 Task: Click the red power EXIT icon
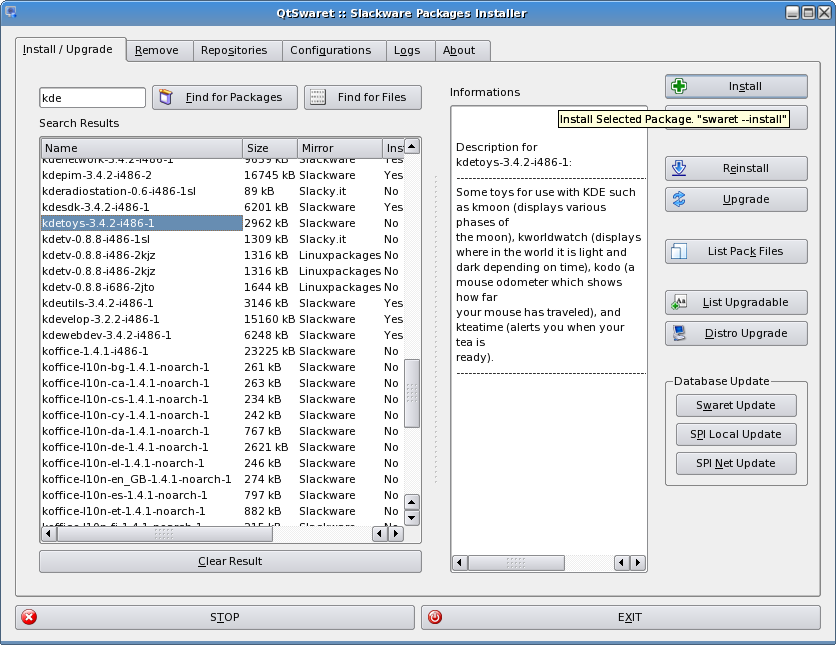[435, 617]
